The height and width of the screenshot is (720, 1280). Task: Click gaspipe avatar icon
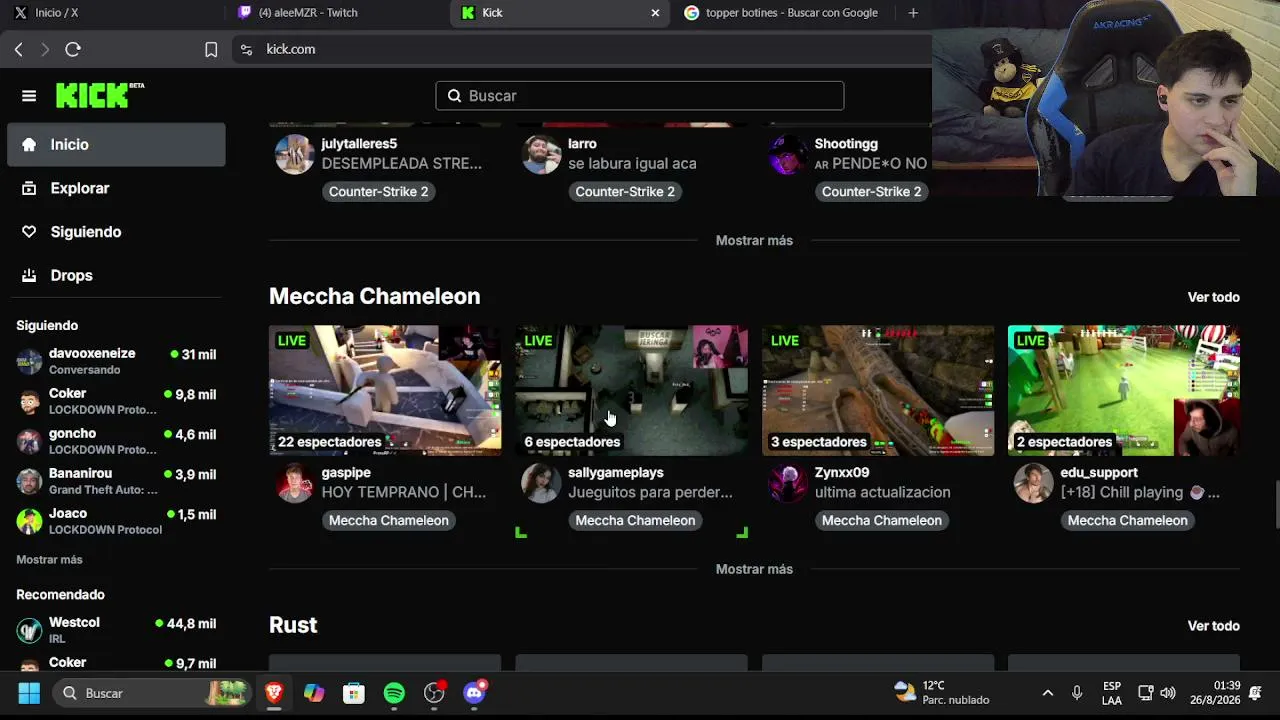(x=294, y=484)
